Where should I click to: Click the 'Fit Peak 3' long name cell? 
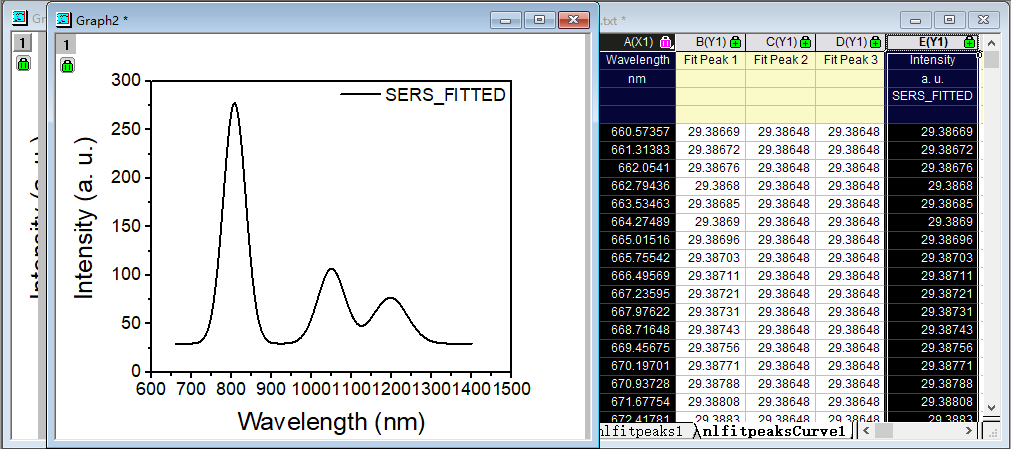(850, 61)
